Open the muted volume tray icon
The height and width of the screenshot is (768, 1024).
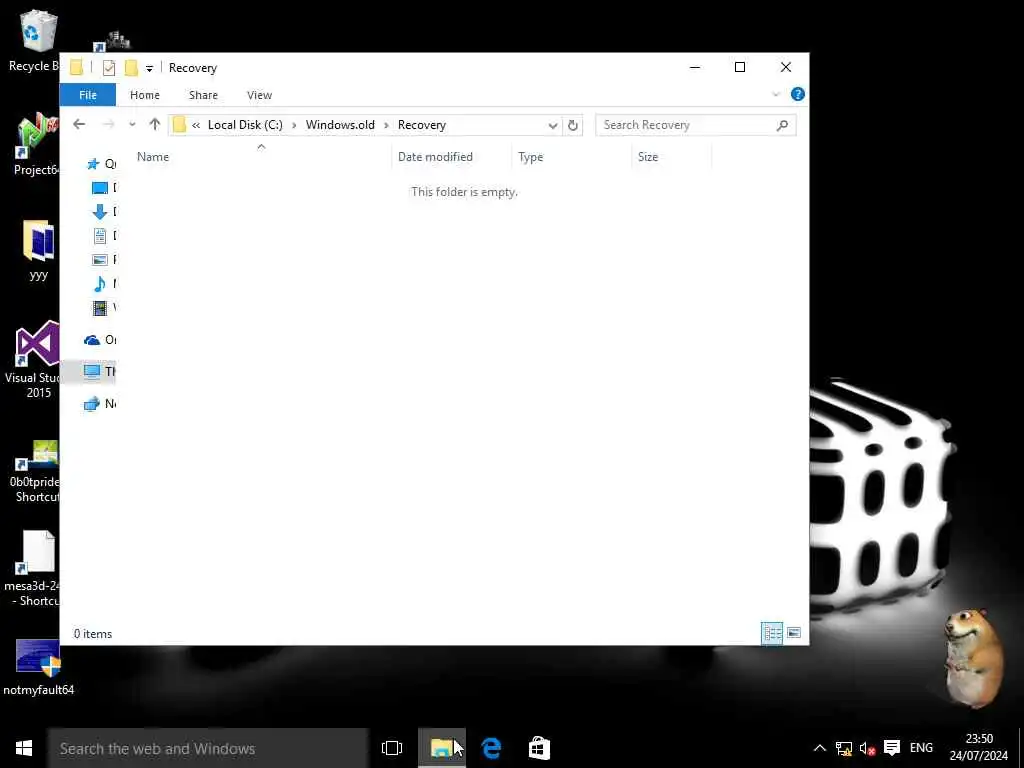[x=867, y=748]
